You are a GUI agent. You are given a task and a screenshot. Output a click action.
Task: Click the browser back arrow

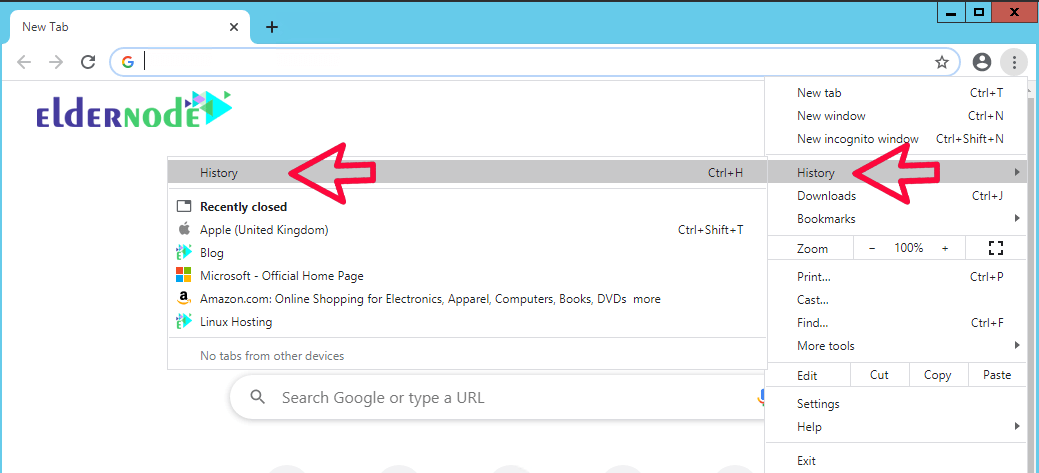[24, 62]
